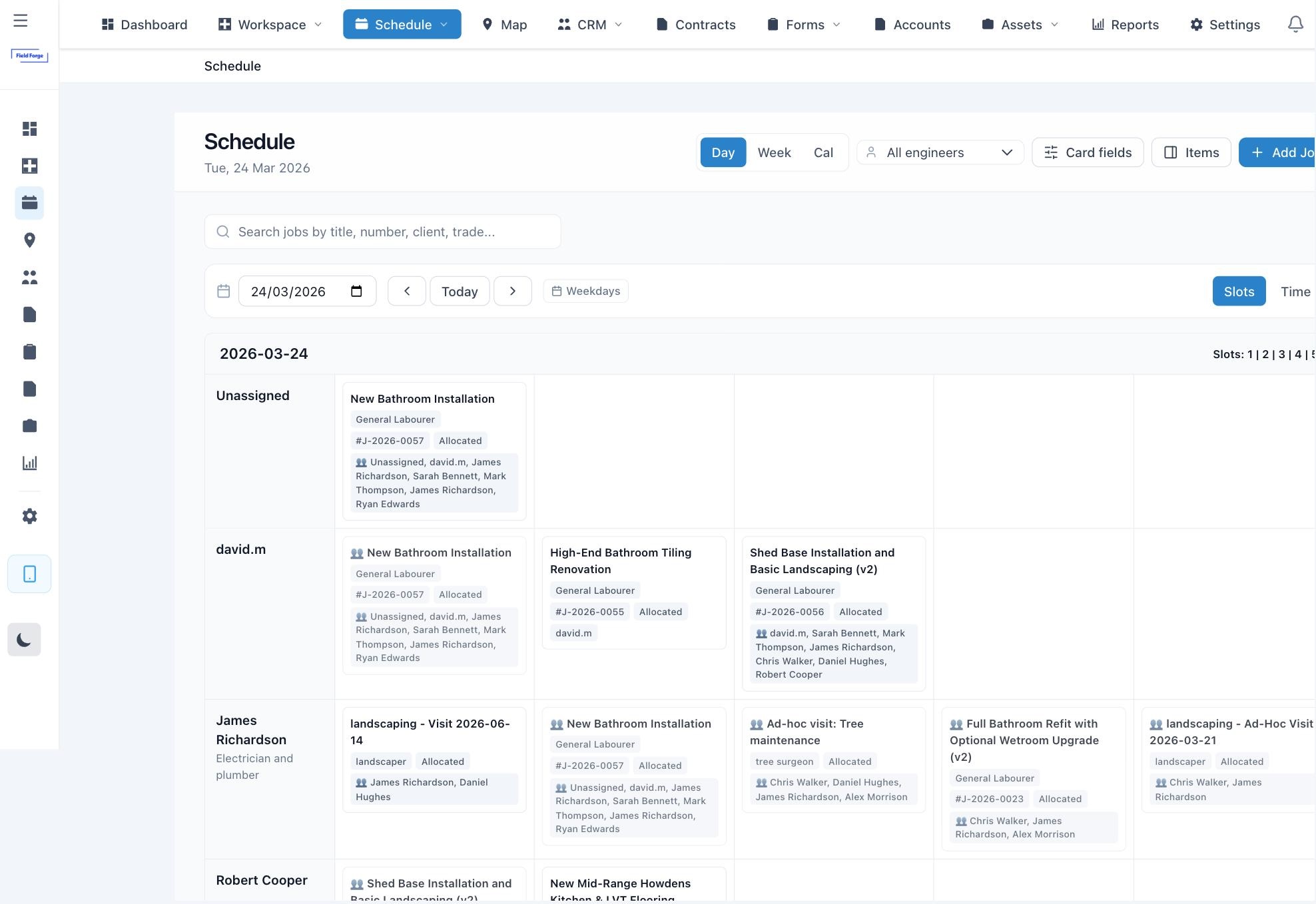Click the sidebar settings gear icon

[29, 517]
